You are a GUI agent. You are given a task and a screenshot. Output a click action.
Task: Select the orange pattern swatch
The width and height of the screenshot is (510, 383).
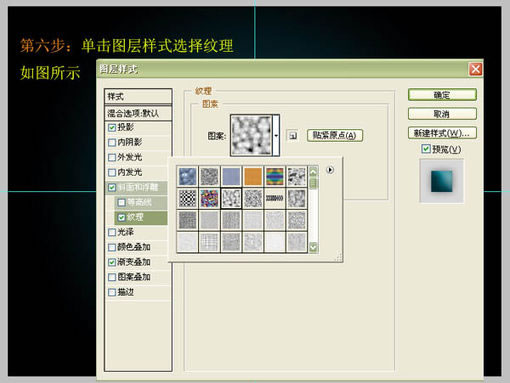point(253,176)
